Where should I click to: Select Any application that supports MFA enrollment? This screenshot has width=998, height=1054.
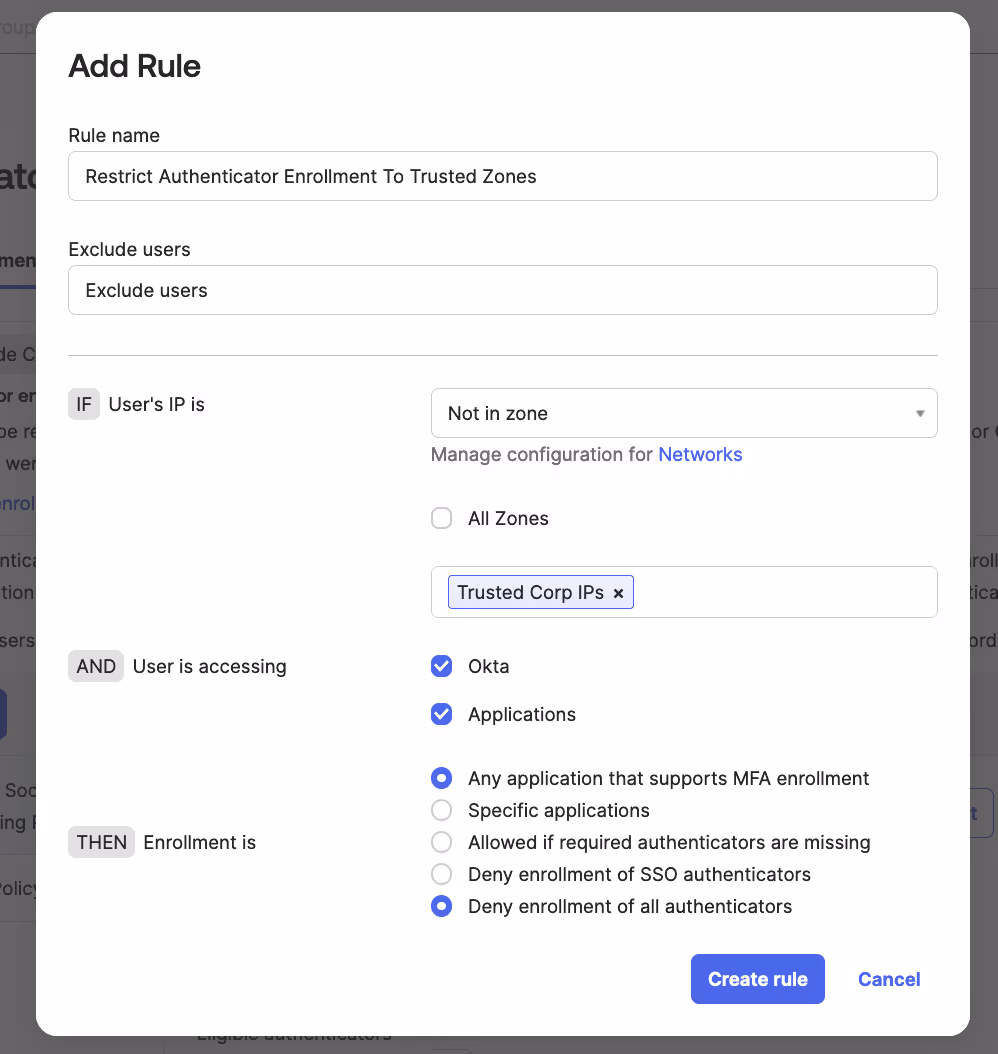[x=442, y=778]
